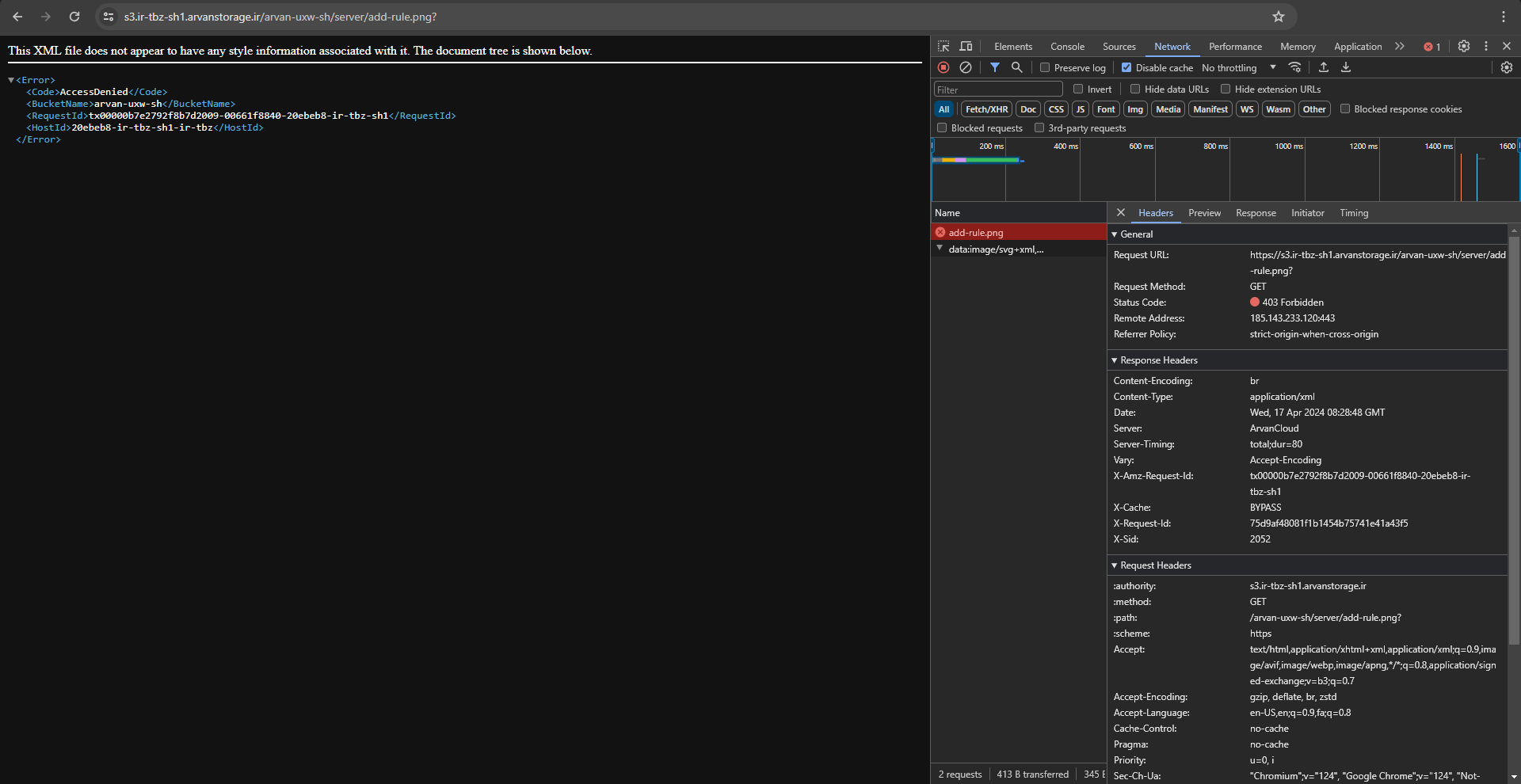Toggle the device toolbar icon
The height and width of the screenshot is (784, 1521).
[x=966, y=47]
